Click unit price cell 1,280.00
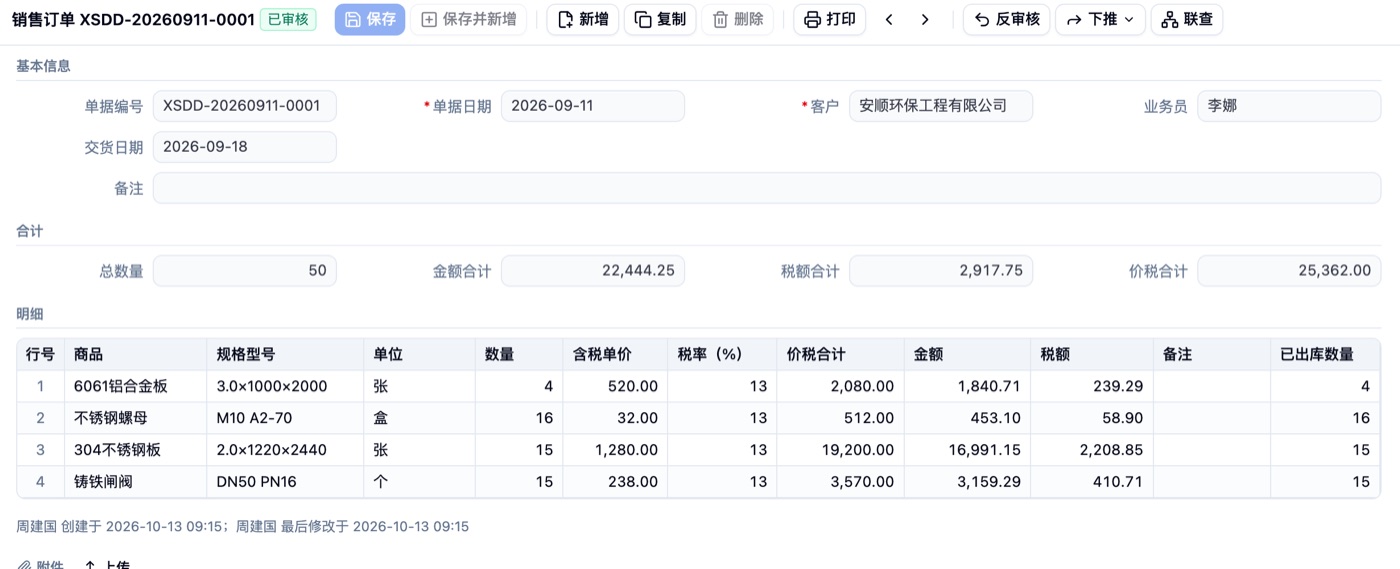 coord(615,450)
